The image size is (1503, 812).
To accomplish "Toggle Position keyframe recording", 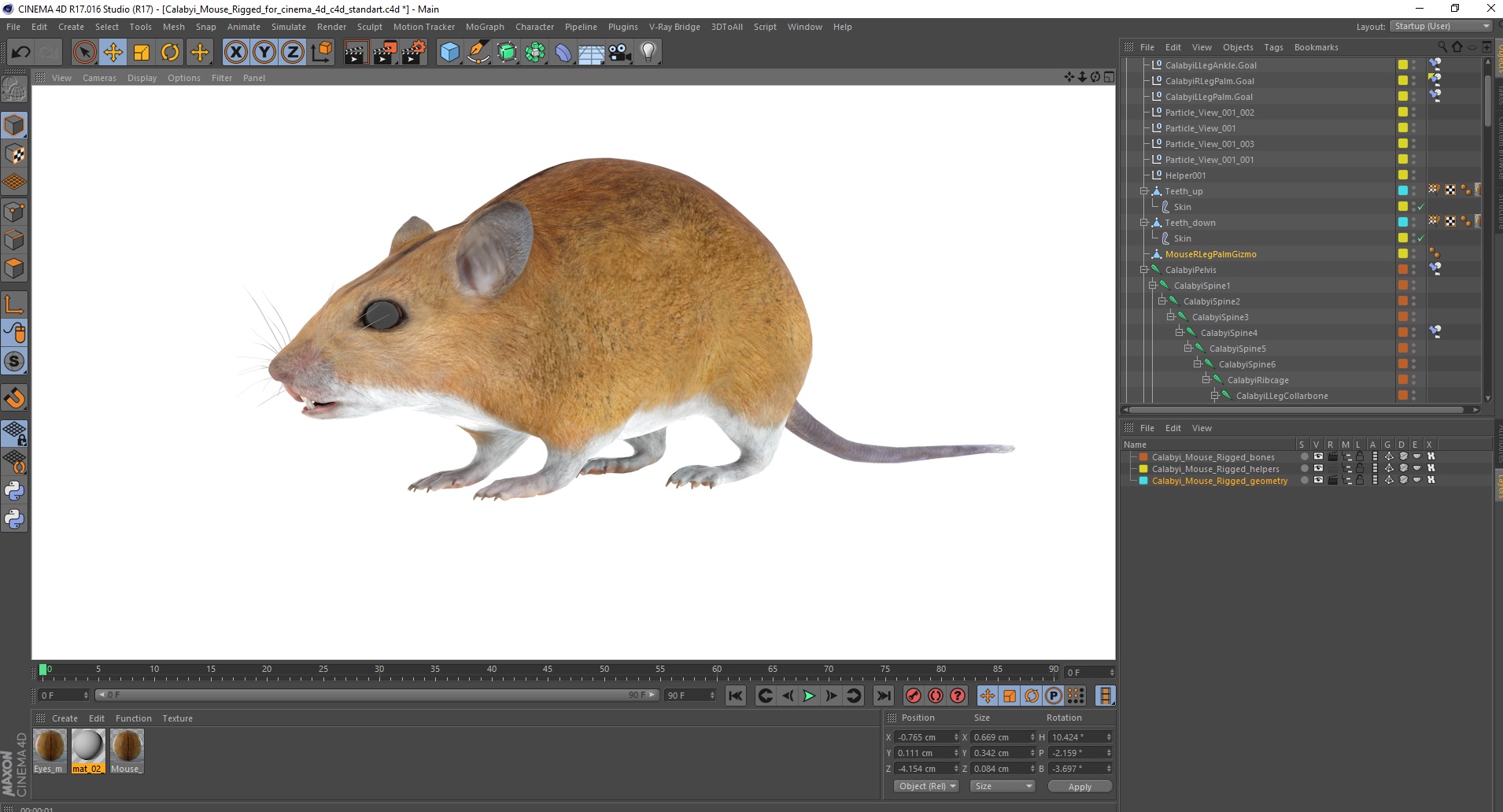I will click(x=987, y=696).
